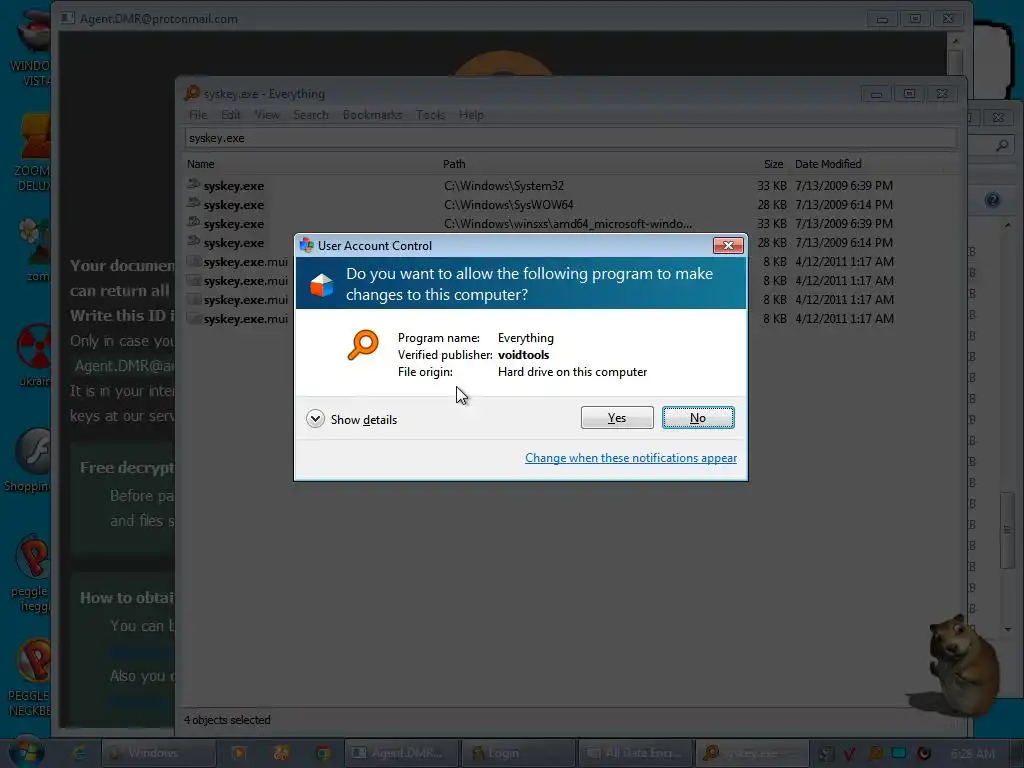
Task: Click the Everything app icon in its title bar
Action: 192,93
